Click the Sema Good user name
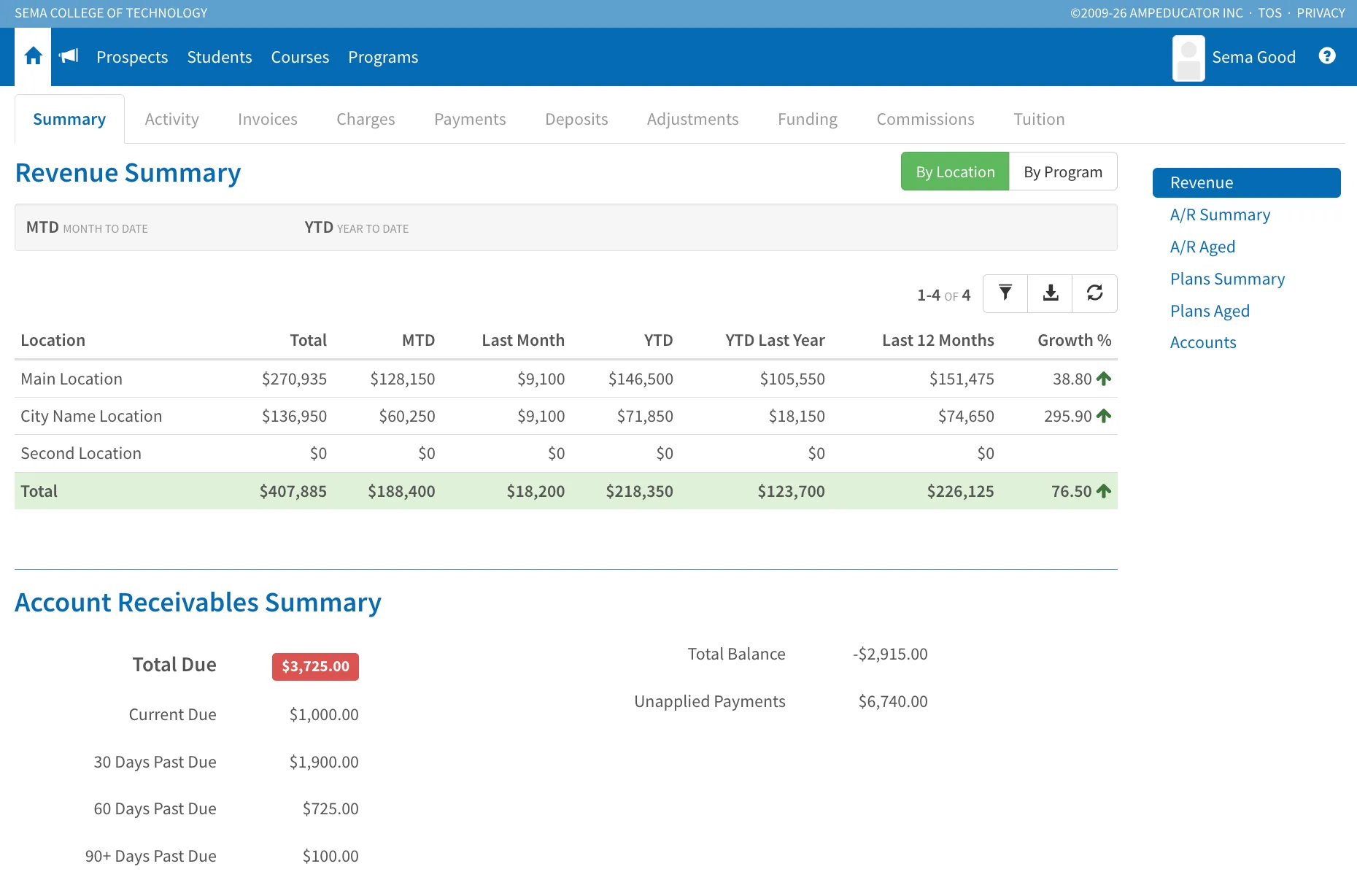Screen dimensions: 1357x896 pyautogui.click(x=1253, y=57)
